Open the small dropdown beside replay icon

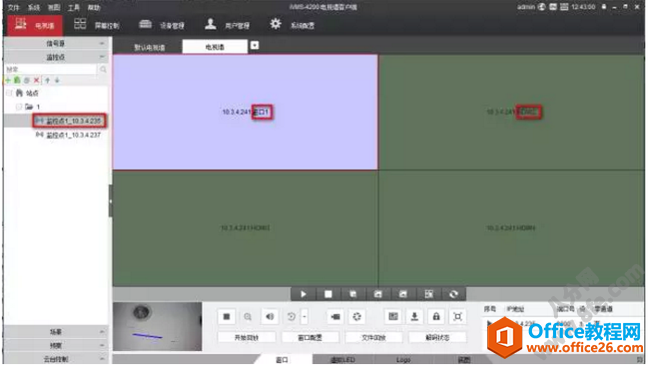(304, 317)
